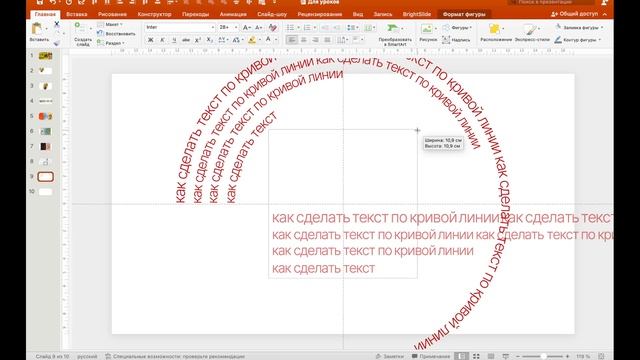Viewport: 640px width, 360px height.
Task: Click the presentation search field
Action: pos(551,2)
